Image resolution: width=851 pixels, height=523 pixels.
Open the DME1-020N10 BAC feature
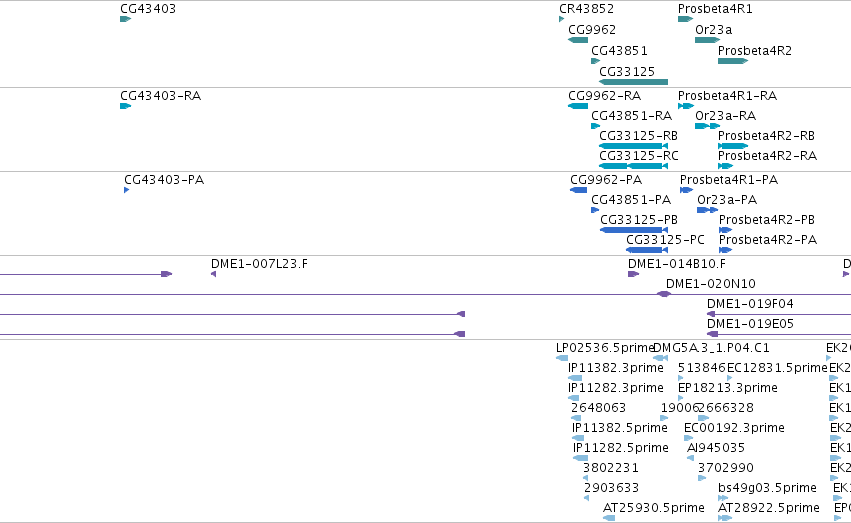(664, 294)
